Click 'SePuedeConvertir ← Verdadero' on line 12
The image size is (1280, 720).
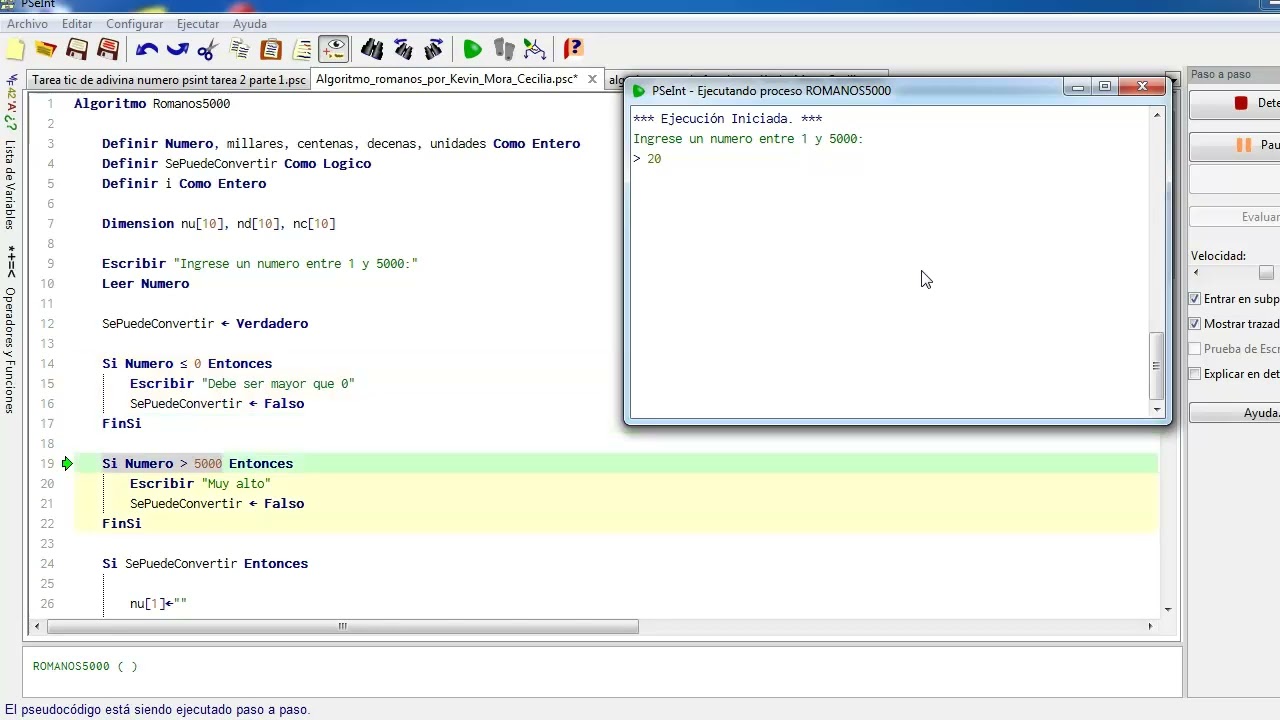(205, 324)
